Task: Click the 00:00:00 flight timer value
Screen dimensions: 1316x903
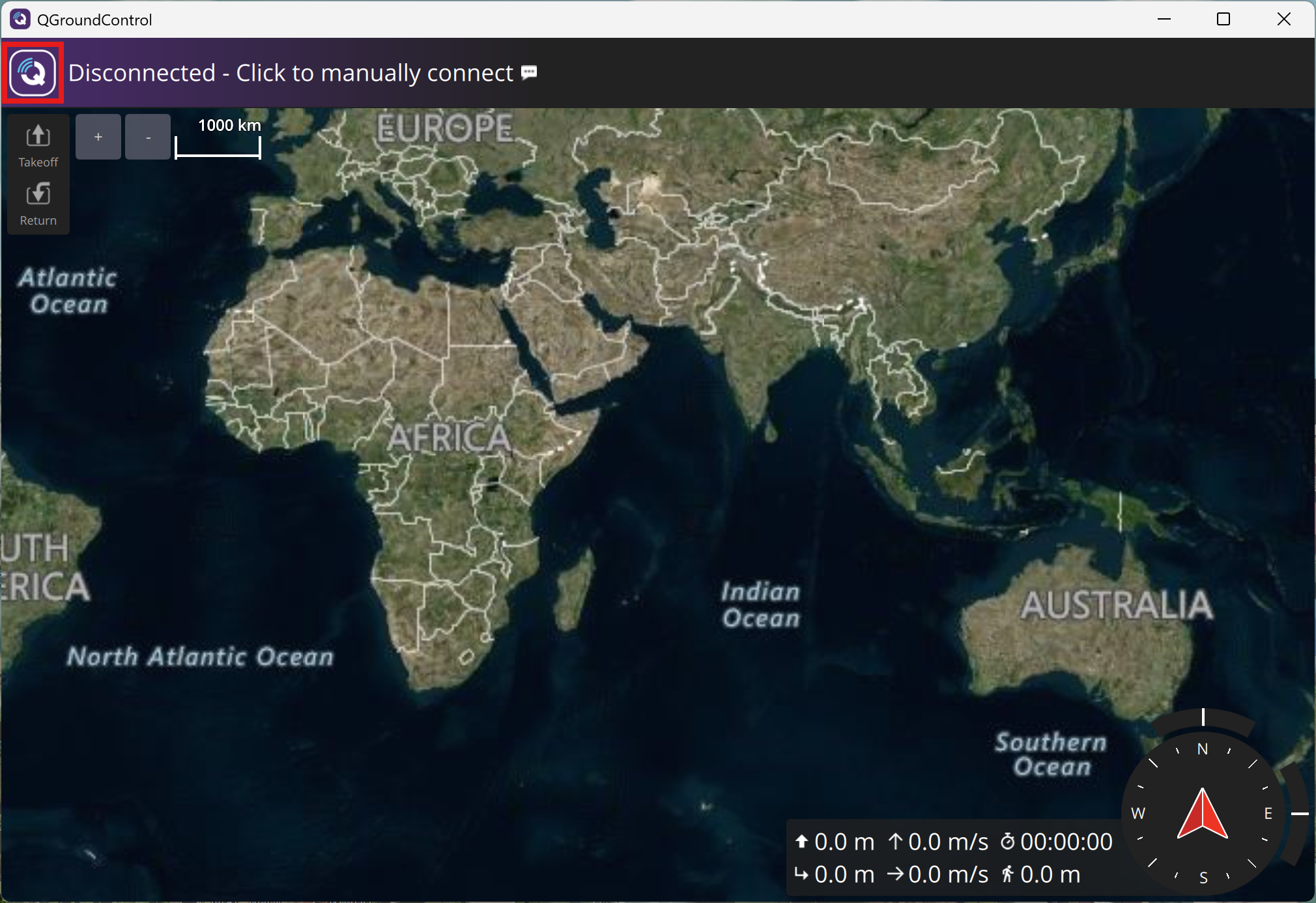Action: 1066,842
